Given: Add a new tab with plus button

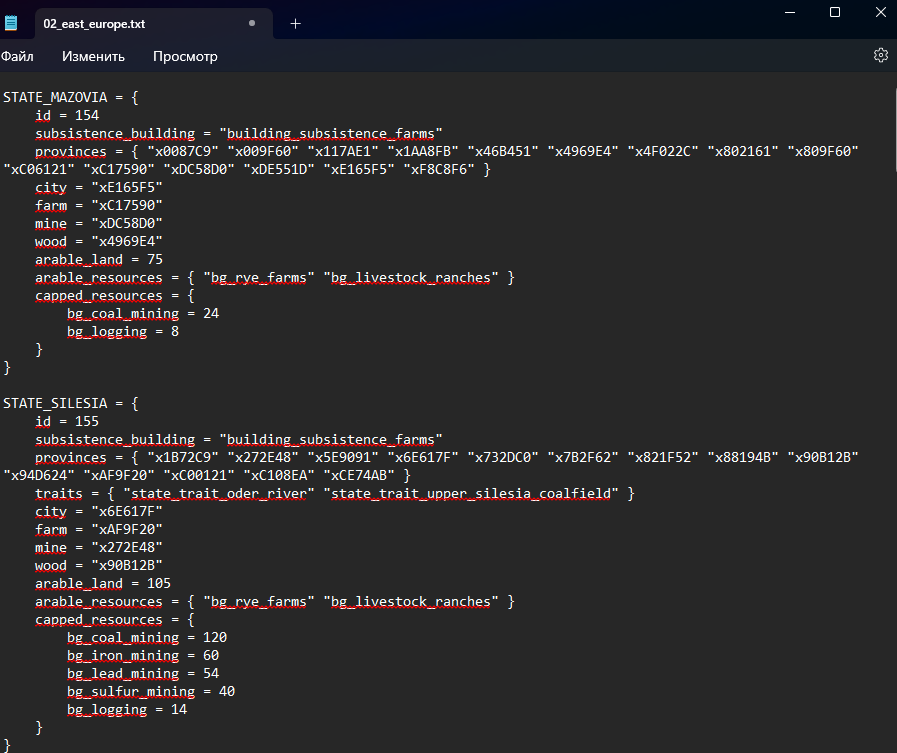Looking at the screenshot, I should point(295,23).
